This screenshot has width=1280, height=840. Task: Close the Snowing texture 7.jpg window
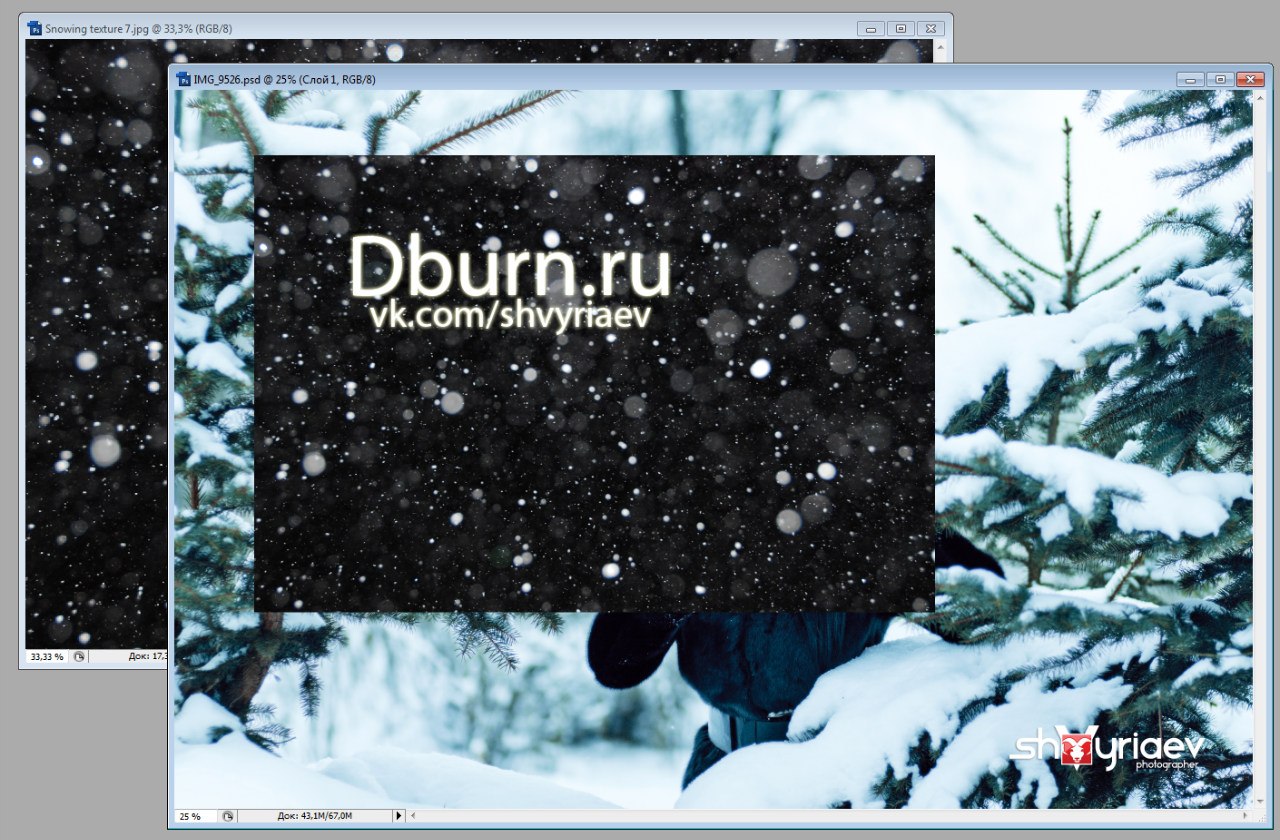tap(931, 29)
